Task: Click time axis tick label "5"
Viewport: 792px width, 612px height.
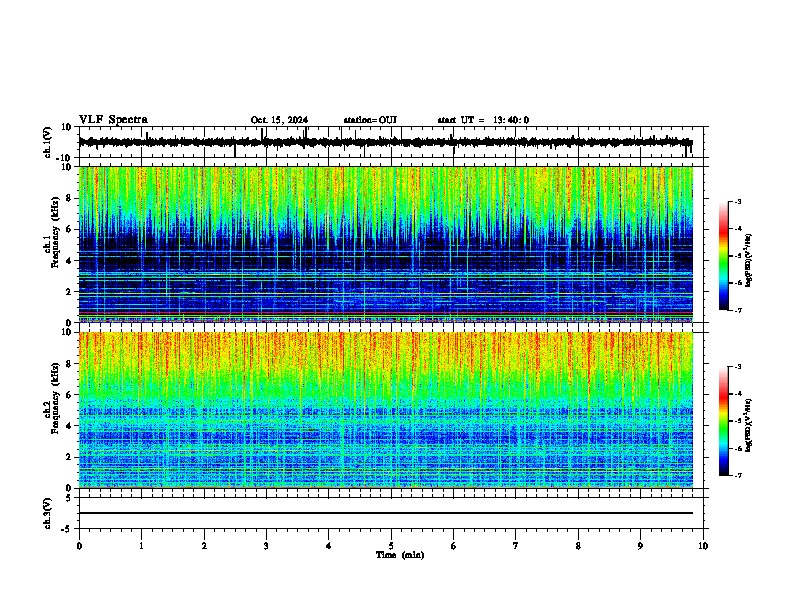Action: pyautogui.click(x=391, y=546)
